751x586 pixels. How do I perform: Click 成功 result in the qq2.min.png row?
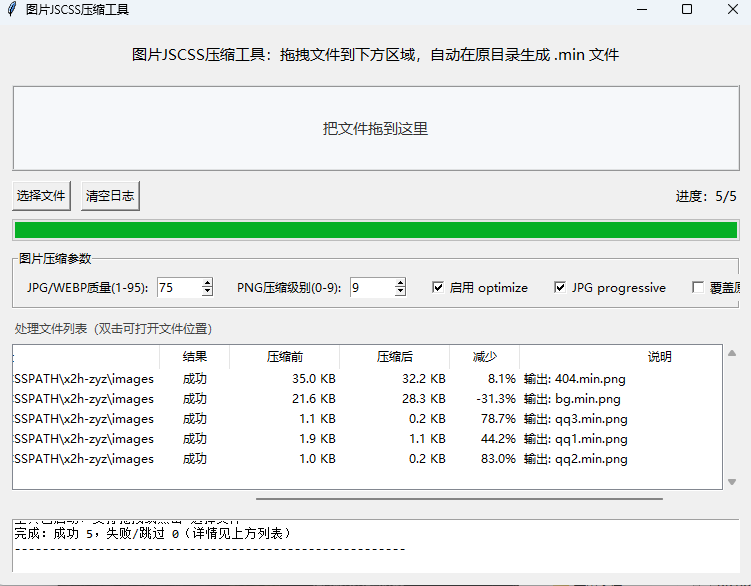coord(194,459)
